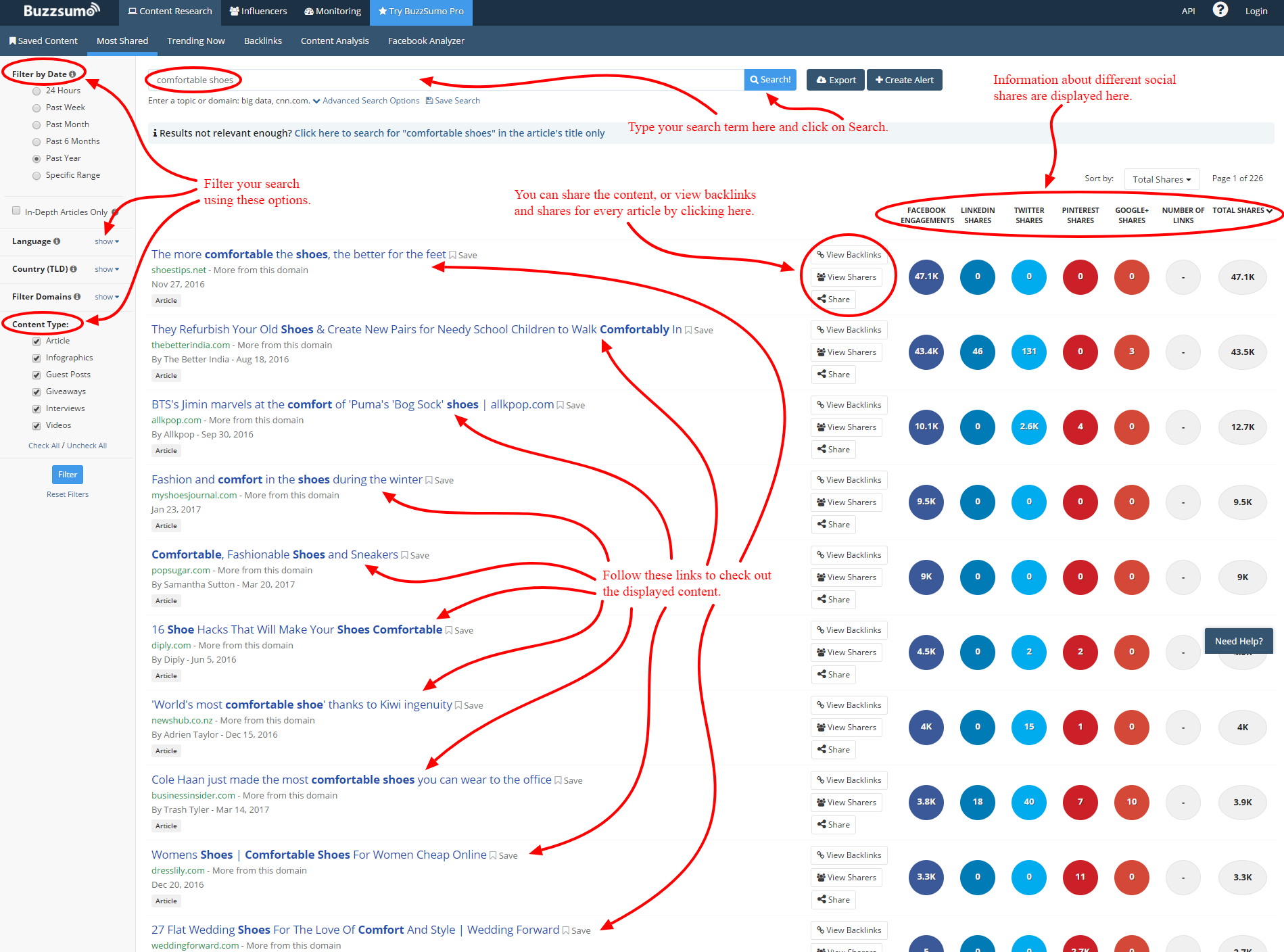
Task: Click Filter by Date info icon
Action: click(x=72, y=74)
